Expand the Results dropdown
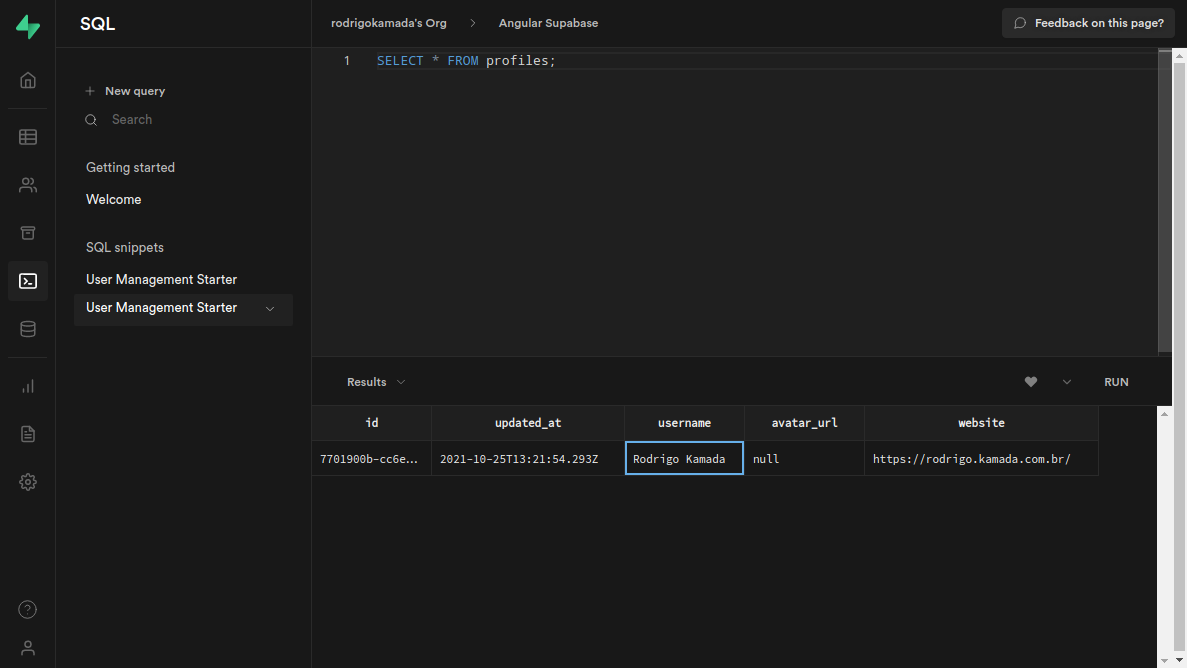 click(376, 382)
